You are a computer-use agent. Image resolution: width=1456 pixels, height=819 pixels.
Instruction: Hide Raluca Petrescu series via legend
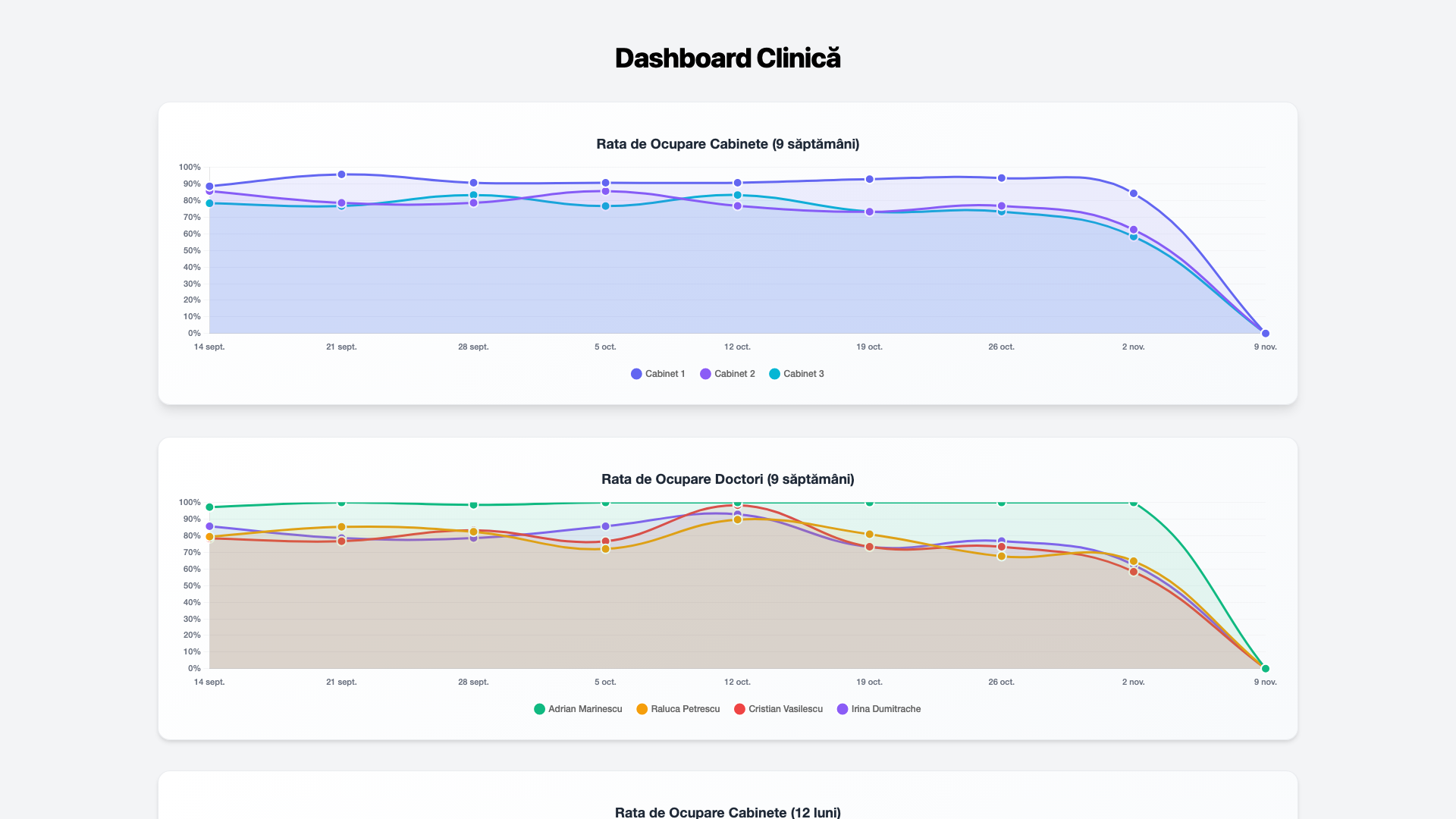(678, 709)
